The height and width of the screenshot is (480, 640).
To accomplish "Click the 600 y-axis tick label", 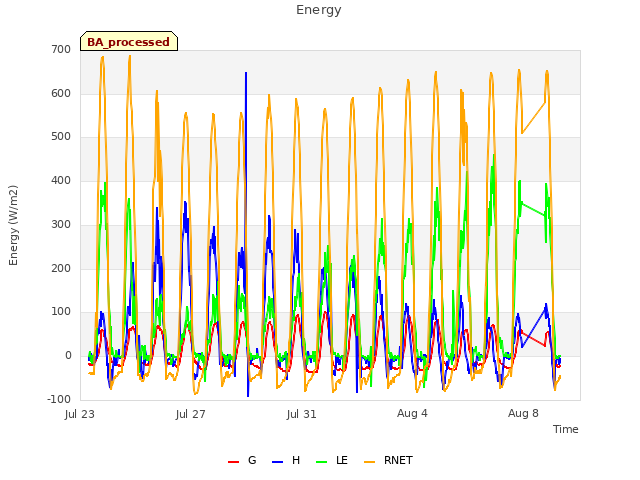I will [61, 93].
